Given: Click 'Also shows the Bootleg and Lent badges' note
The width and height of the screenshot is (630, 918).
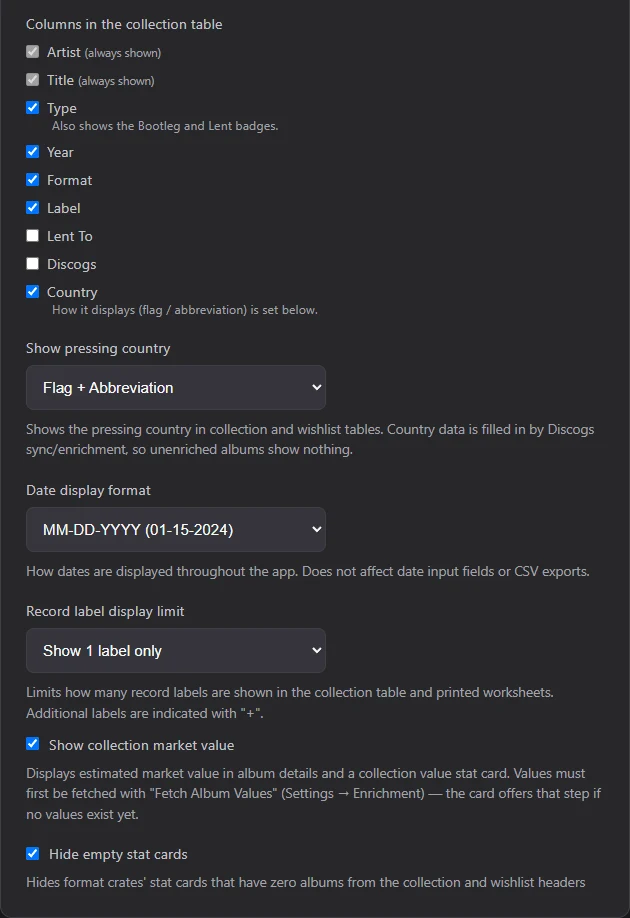Looking at the screenshot, I should pyautogui.click(x=165, y=126).
